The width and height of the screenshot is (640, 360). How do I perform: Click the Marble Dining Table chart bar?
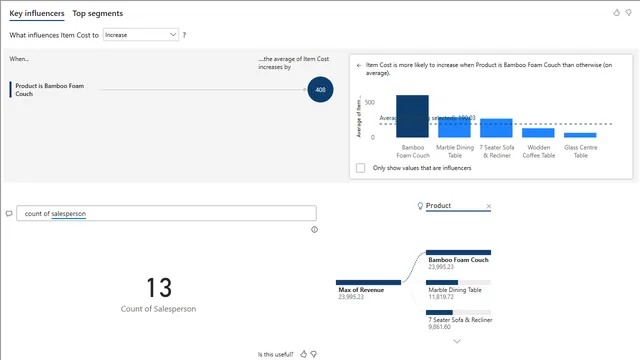click(x=454, y=127)
